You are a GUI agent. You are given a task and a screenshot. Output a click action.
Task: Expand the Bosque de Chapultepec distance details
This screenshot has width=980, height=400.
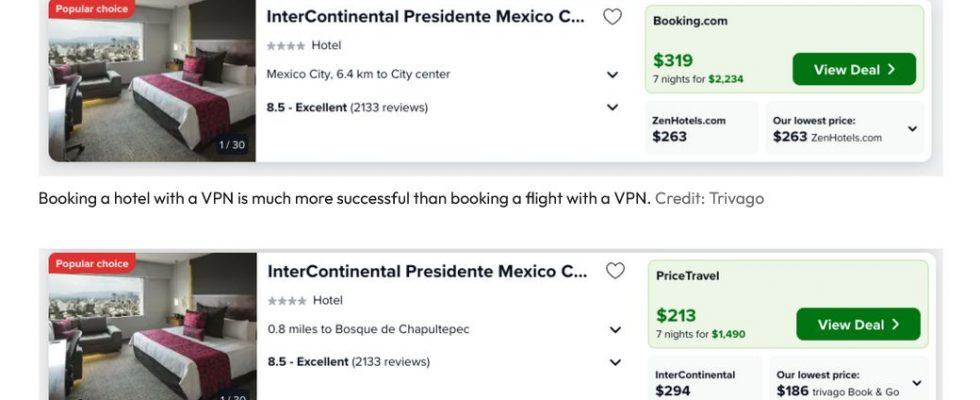tap(615, 329)
